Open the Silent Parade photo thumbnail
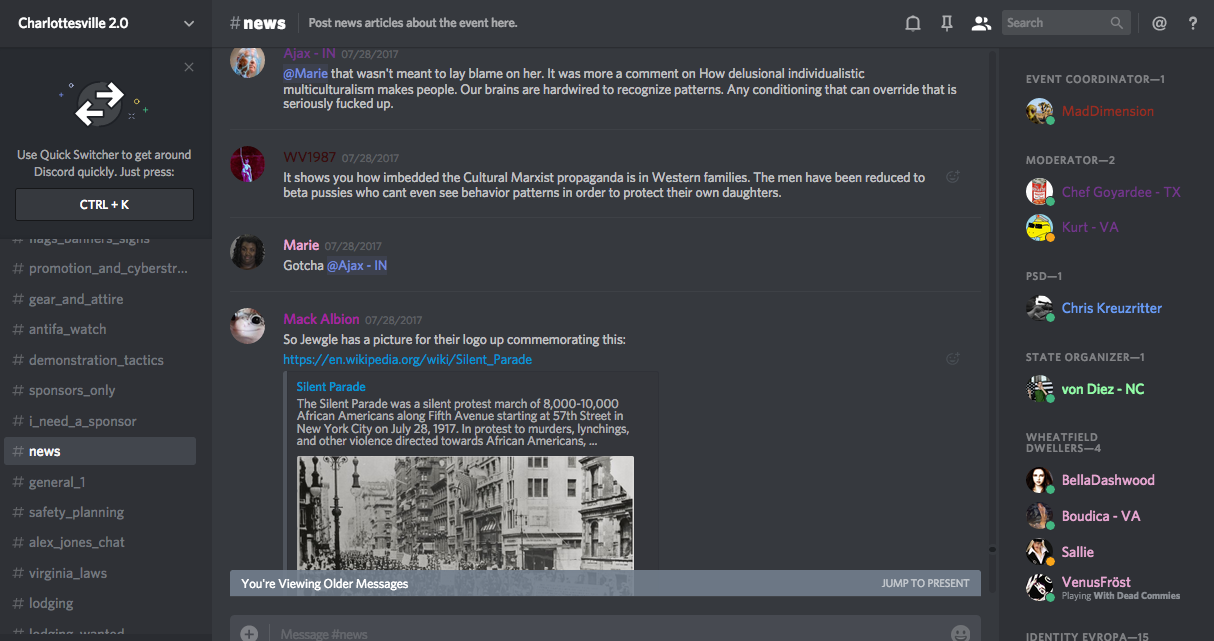Image resolution: width=1214 pixels, height=641 pixels. pyautogui.click(x=465, y=512)
